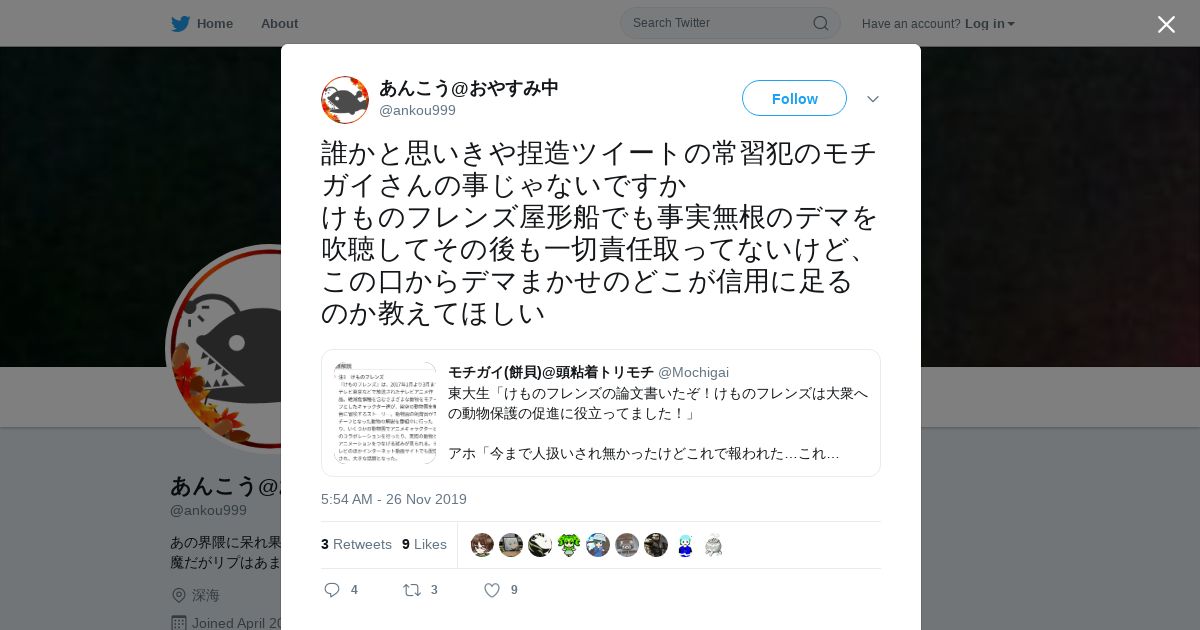Click the search magnifier icon
This screenshot has width=1200, height=630.
[x=820, y=23]
